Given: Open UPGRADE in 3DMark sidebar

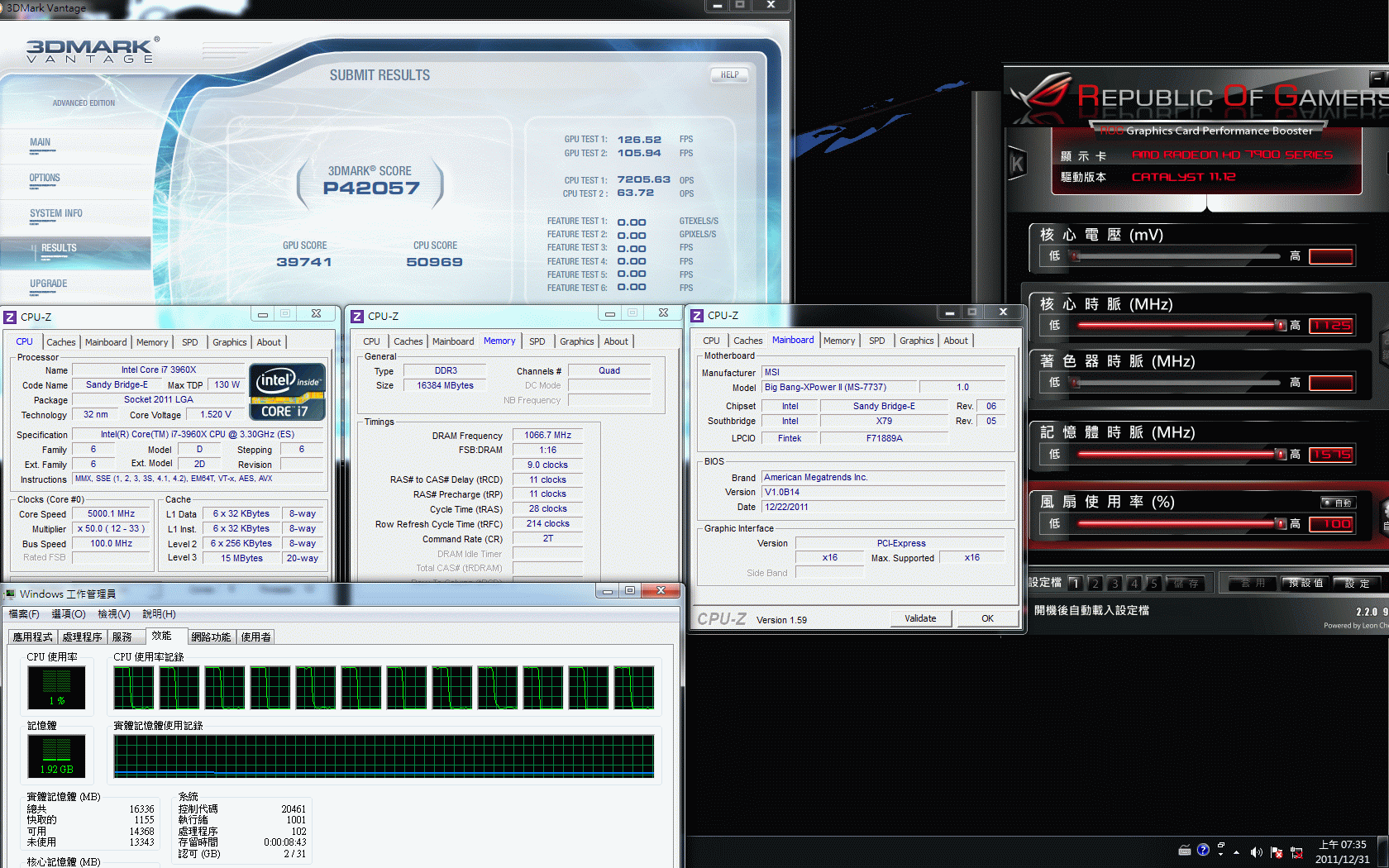Looking at the screenshot, I should point(49,284).
